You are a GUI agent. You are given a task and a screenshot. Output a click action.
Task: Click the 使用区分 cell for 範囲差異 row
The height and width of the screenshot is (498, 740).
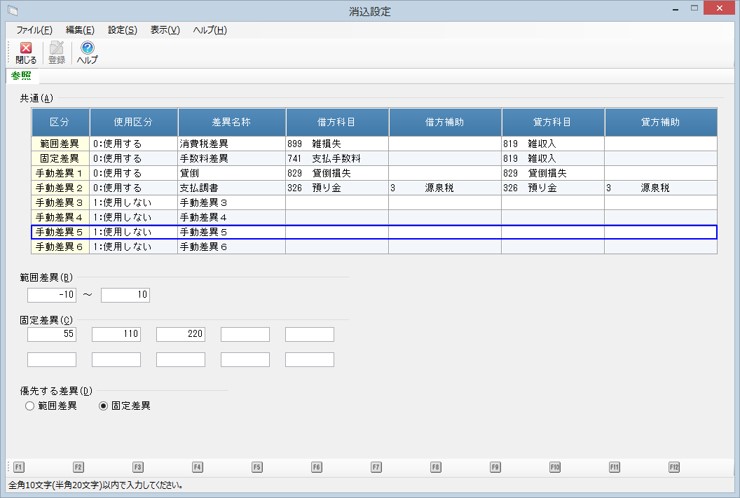tap(133, 144)
